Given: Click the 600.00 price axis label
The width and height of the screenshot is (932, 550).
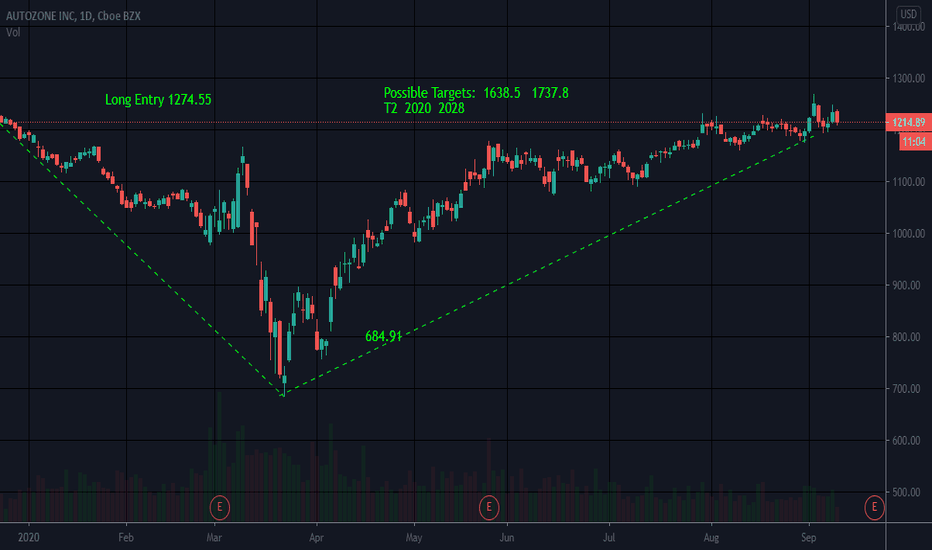Looking at the screenshot, I should (x=908, y=441).
